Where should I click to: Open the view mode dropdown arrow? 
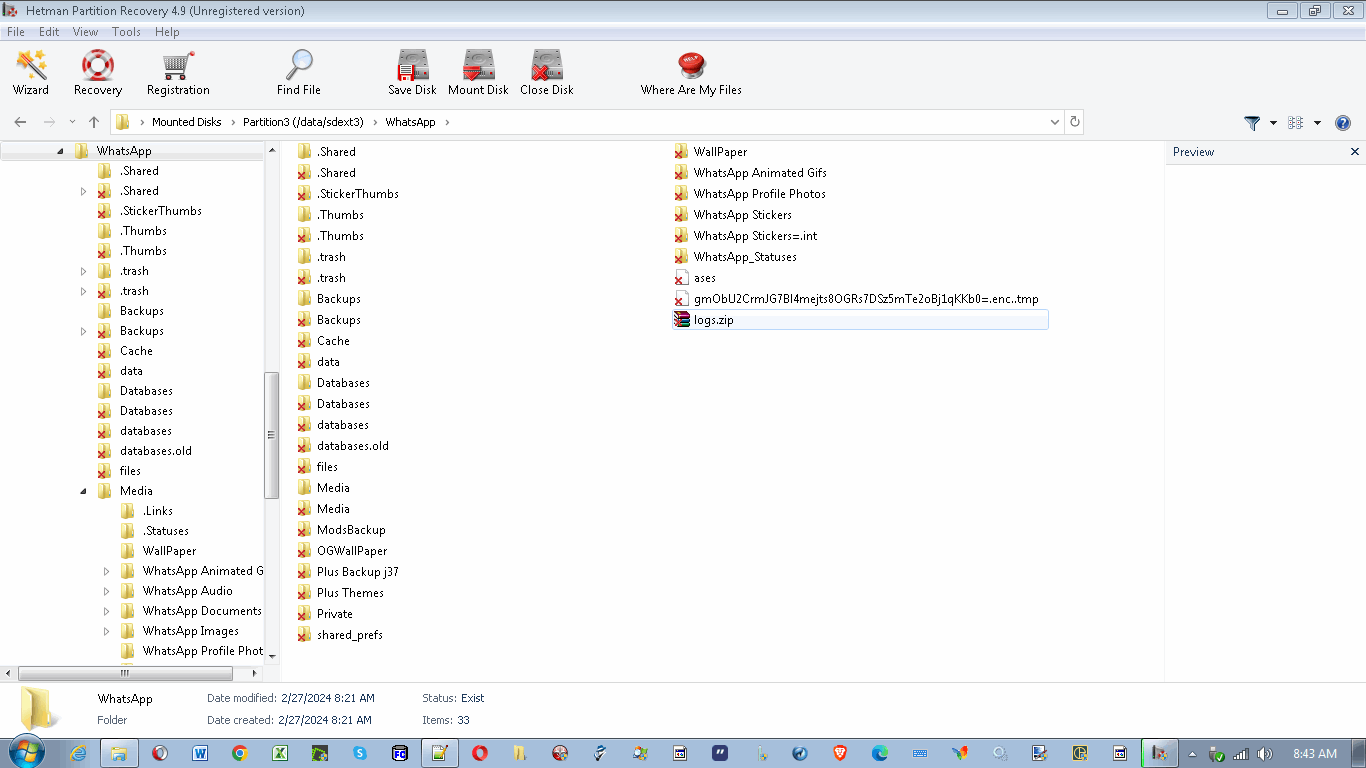click(1317, 123)
